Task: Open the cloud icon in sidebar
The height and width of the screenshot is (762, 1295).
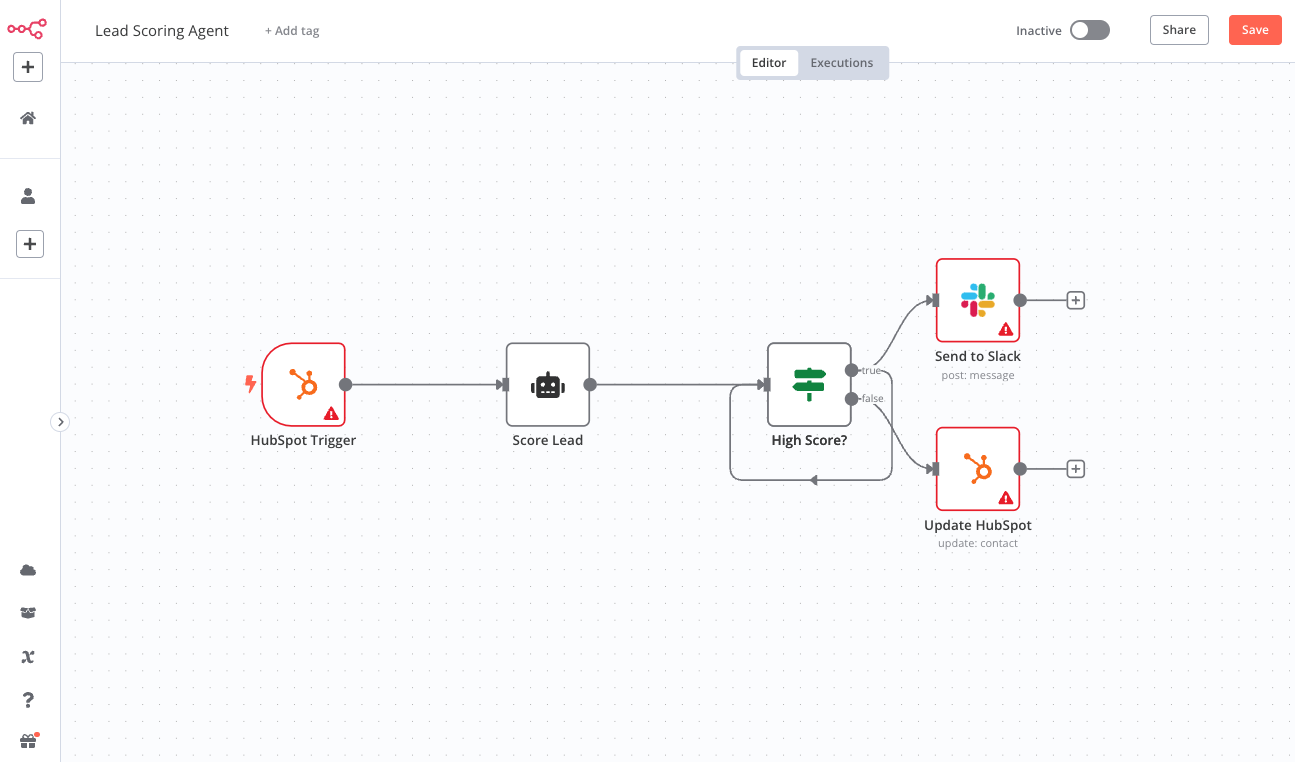Action: click(x=28, y=570)
